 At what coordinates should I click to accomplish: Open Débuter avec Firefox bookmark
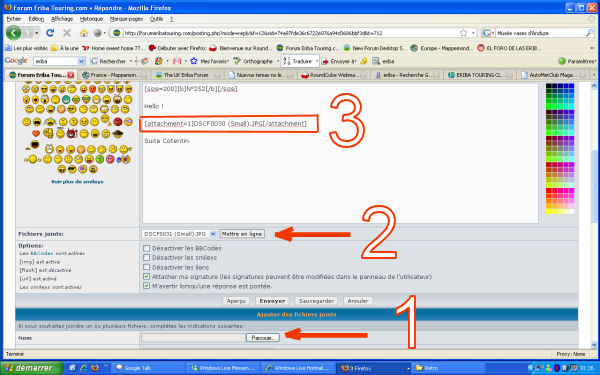click(x=177, y=48)
